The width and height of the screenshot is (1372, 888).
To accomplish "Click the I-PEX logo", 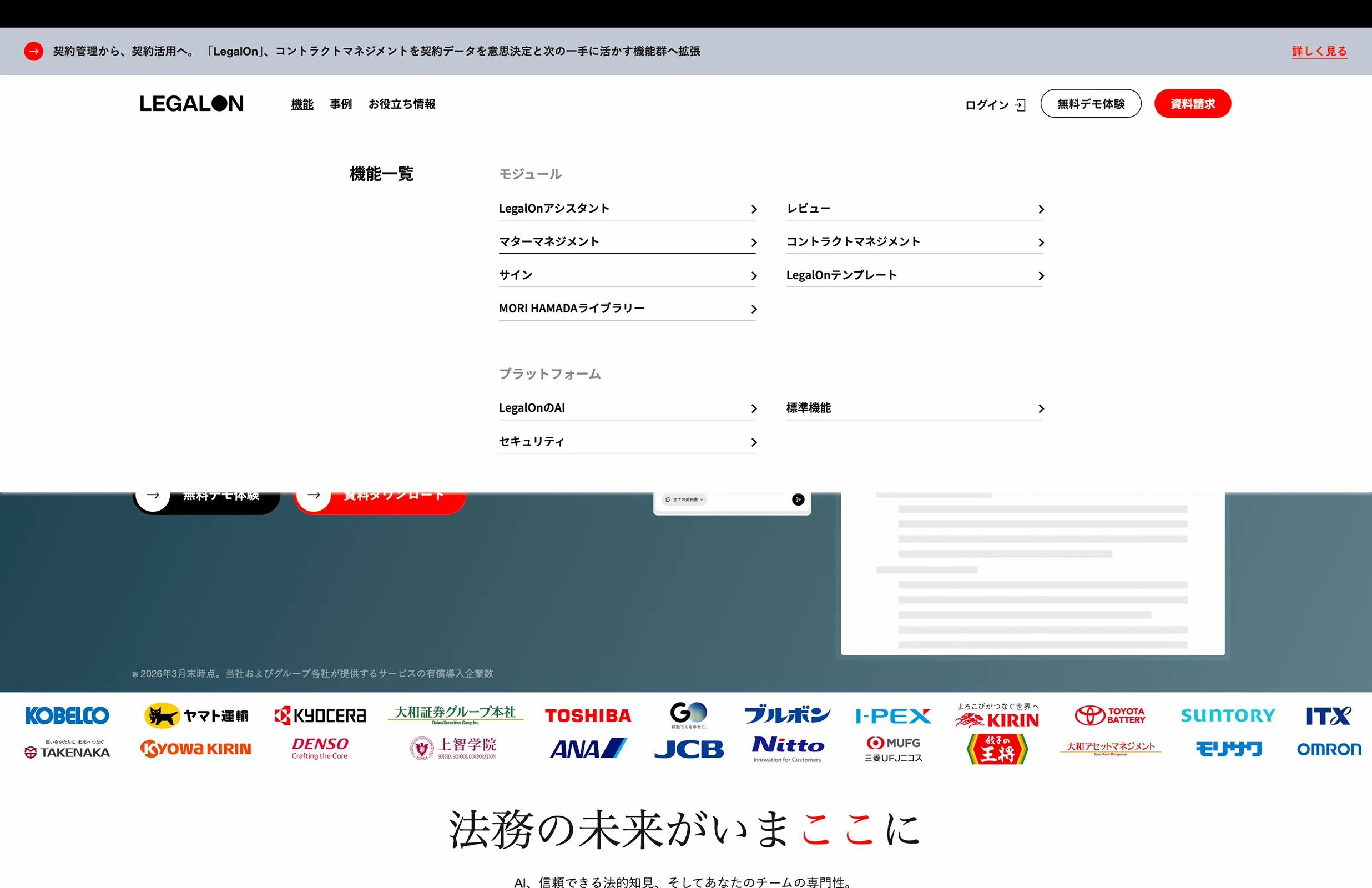I will point(893,716).
